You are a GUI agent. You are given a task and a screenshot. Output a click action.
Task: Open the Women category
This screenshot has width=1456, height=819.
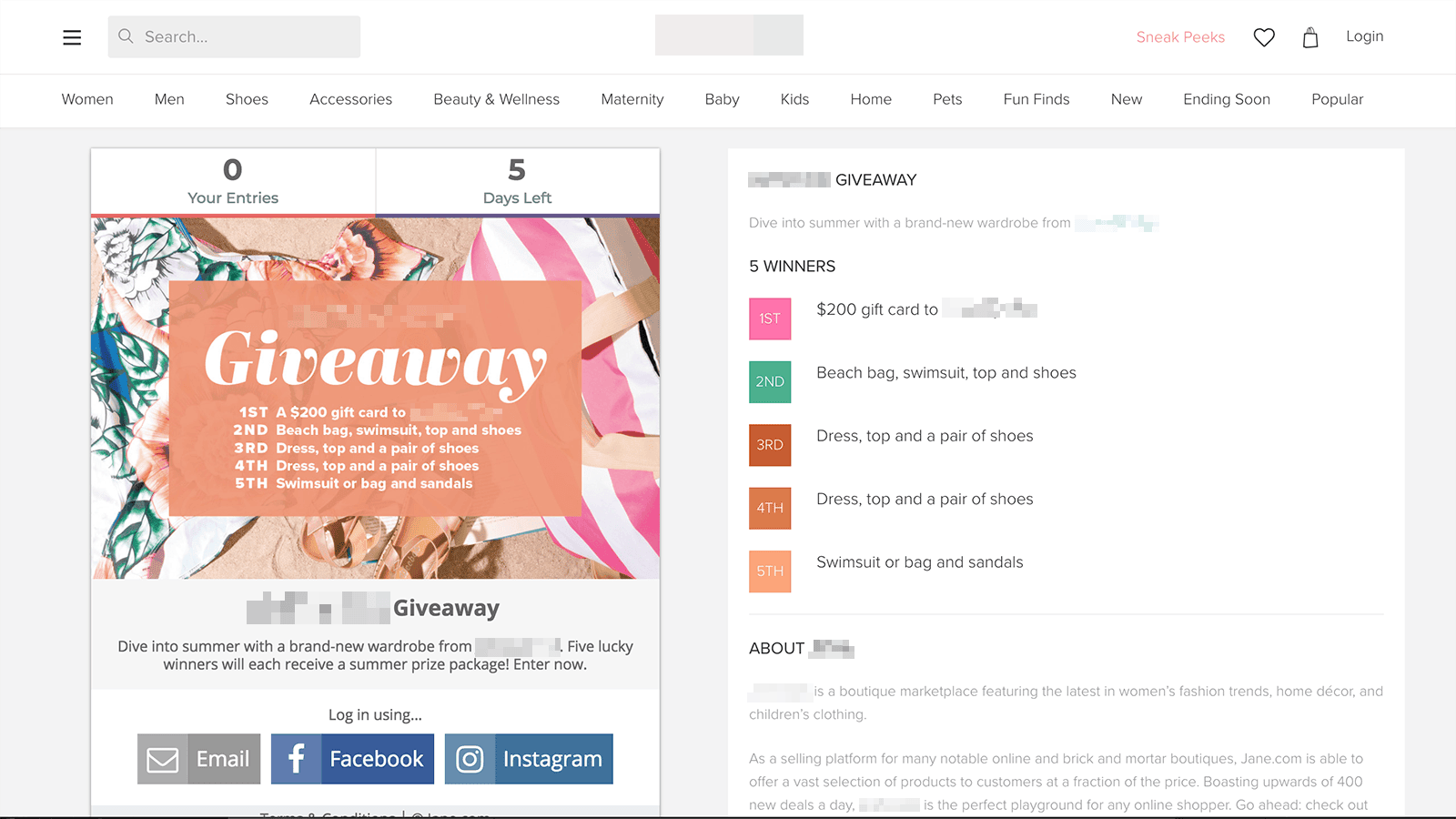coord(87,99)
